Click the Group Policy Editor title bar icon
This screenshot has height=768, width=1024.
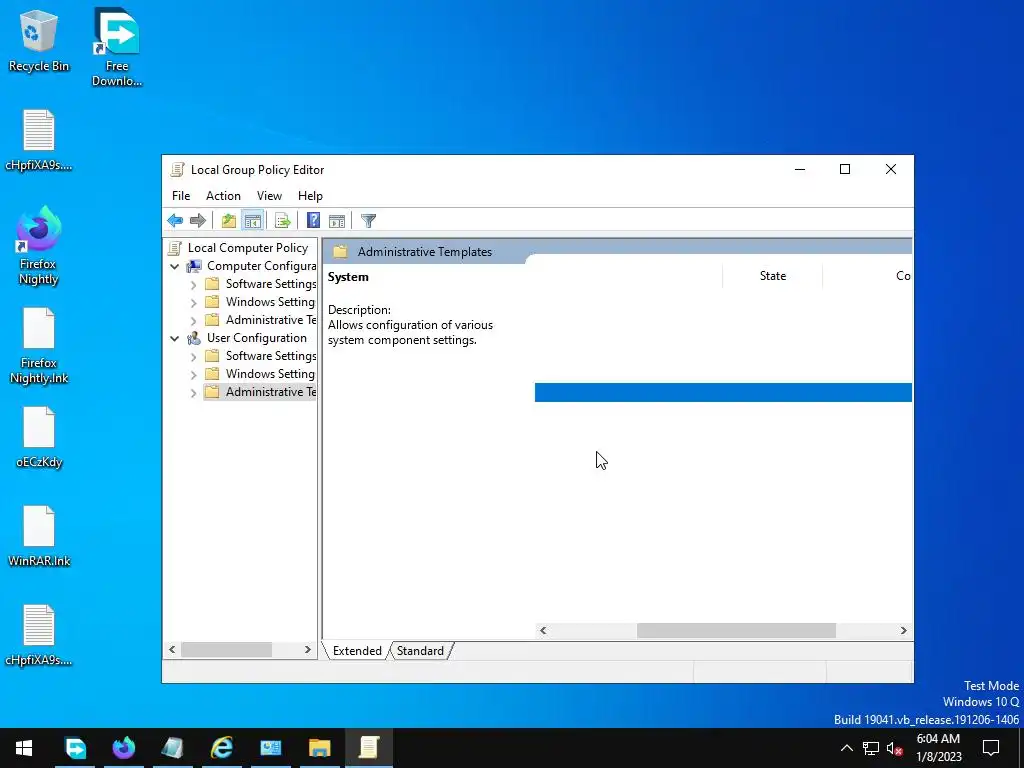[177, 170]
